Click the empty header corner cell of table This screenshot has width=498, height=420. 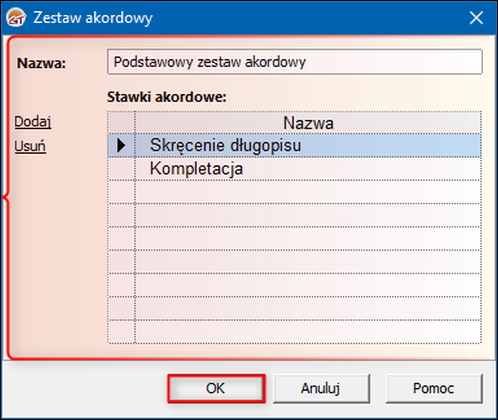(x=121, y=123)
